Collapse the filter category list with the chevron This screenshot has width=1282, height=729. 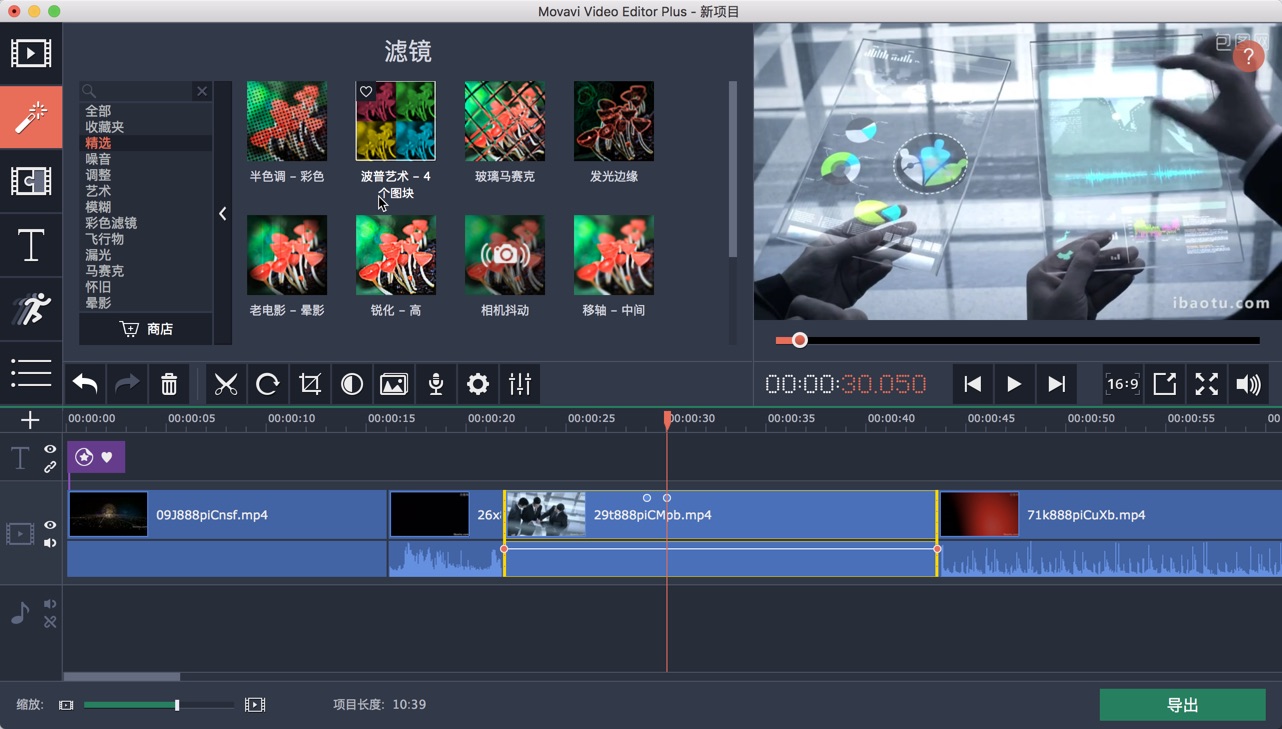coord(222,213)
